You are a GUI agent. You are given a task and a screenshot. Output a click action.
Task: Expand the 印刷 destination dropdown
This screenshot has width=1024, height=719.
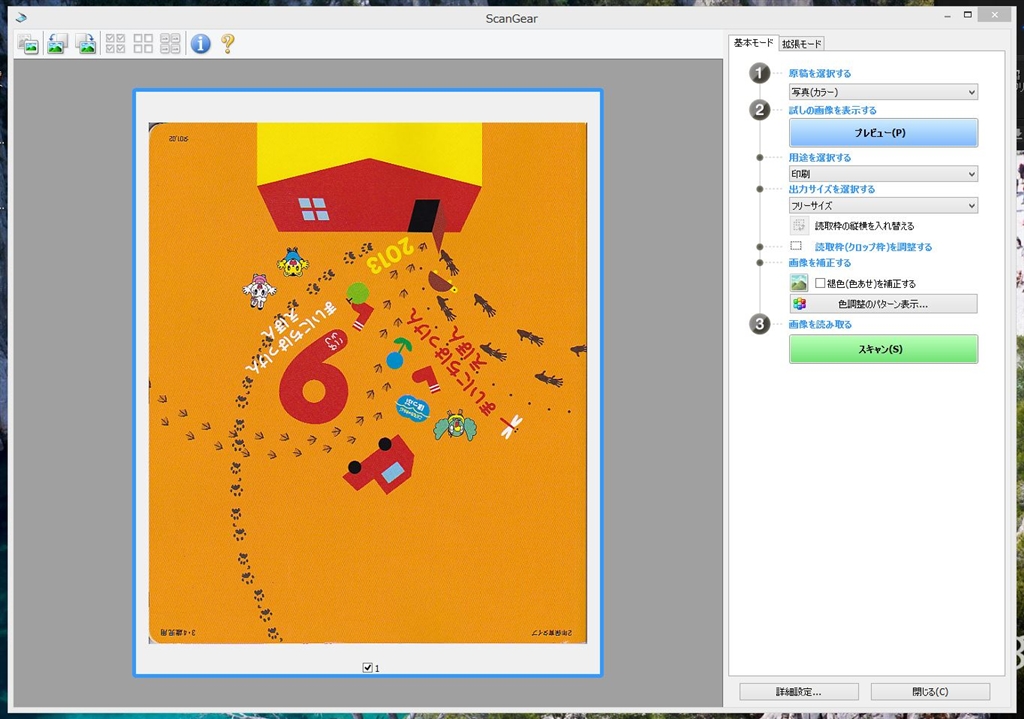(x=883, y=174)
